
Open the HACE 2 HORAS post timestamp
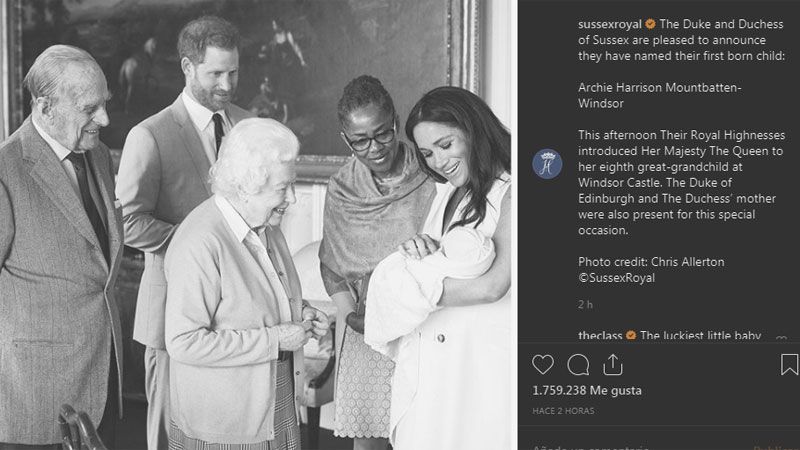(563, 411)
